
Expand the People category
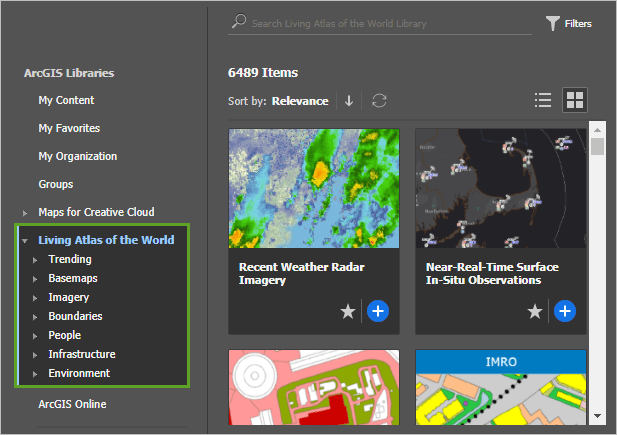tap(35, 336)
